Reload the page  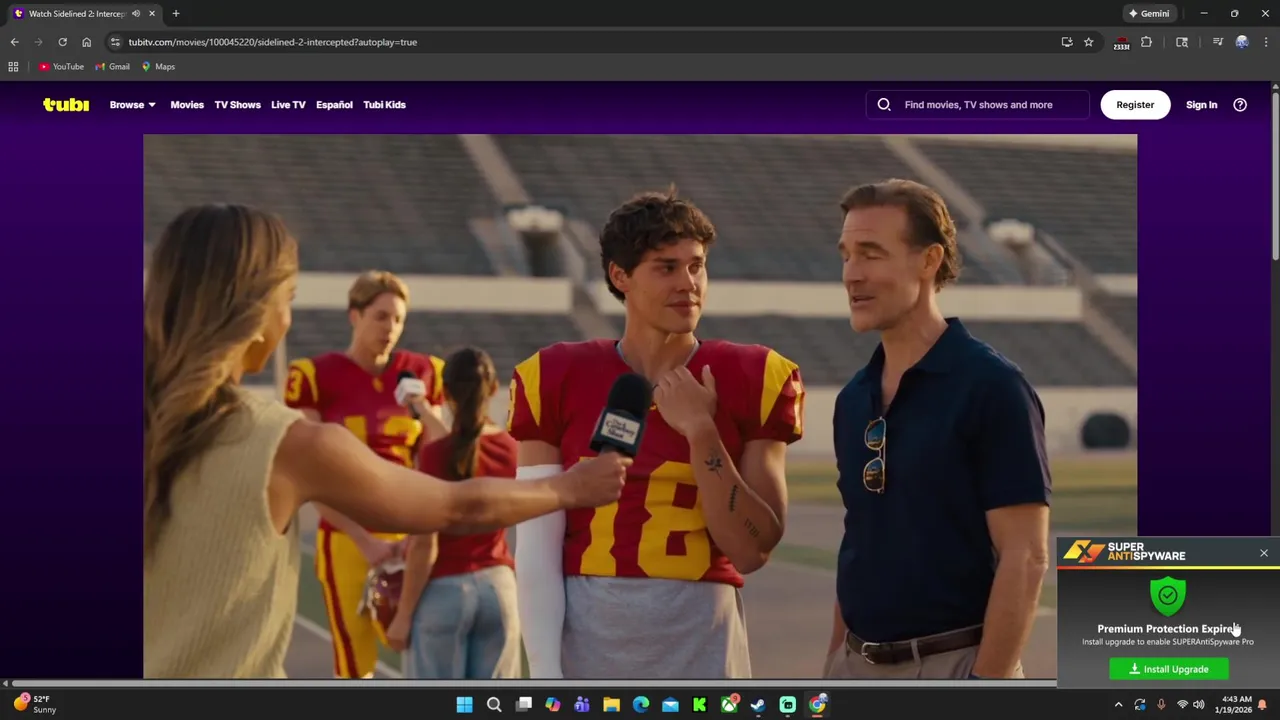pos(62,42)
